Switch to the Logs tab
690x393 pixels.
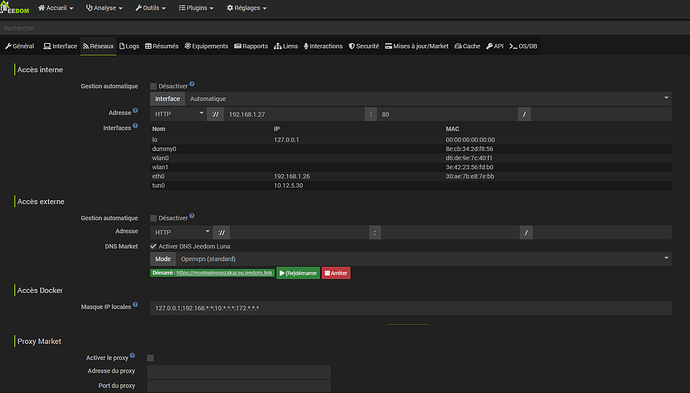(x=129, y=46)
